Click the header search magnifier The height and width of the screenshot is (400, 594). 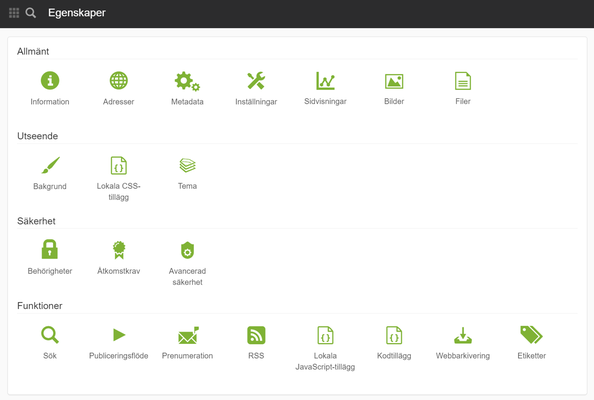[31, 13]
